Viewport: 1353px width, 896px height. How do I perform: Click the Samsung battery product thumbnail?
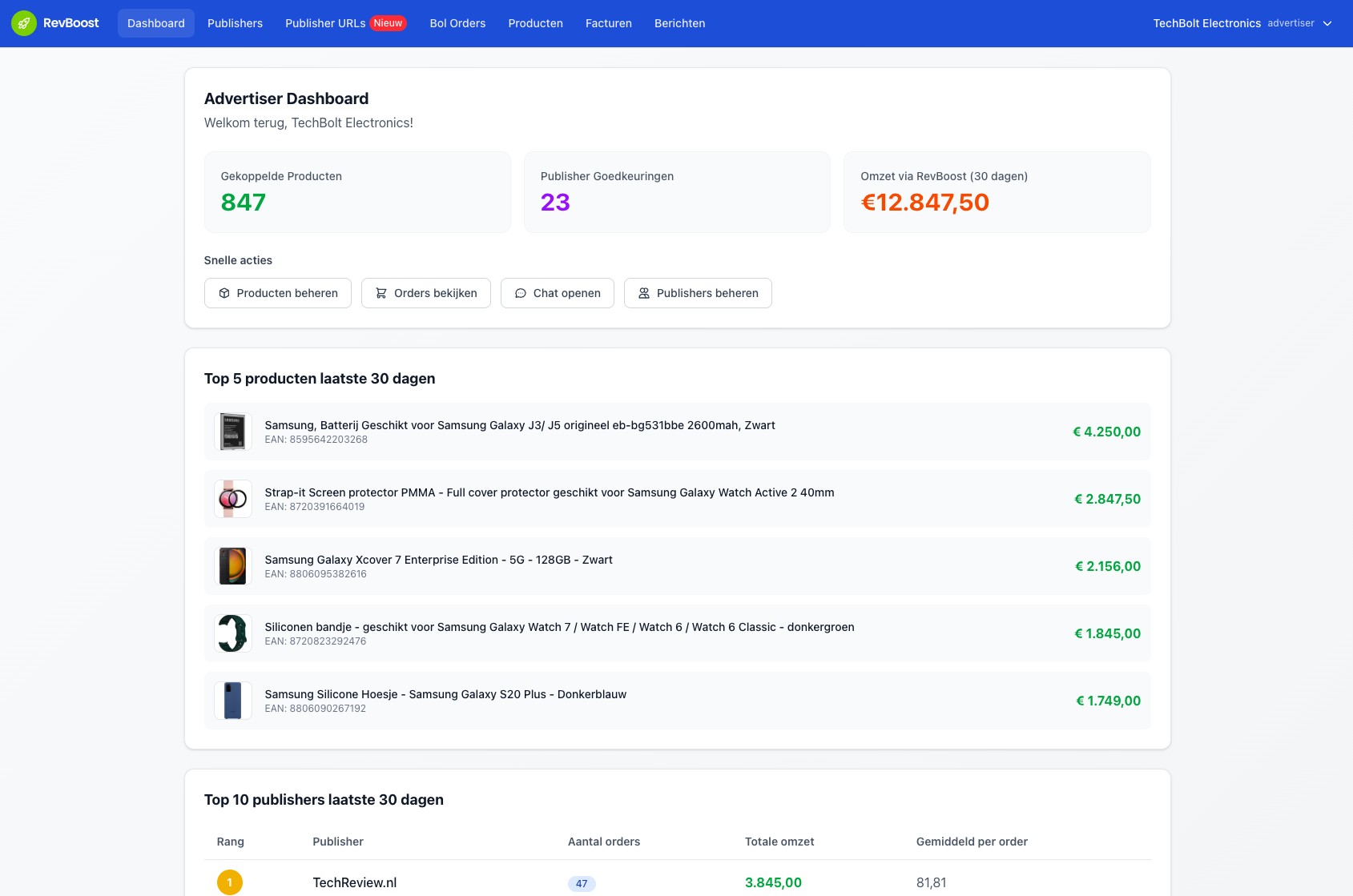click(x=233, y=431)
